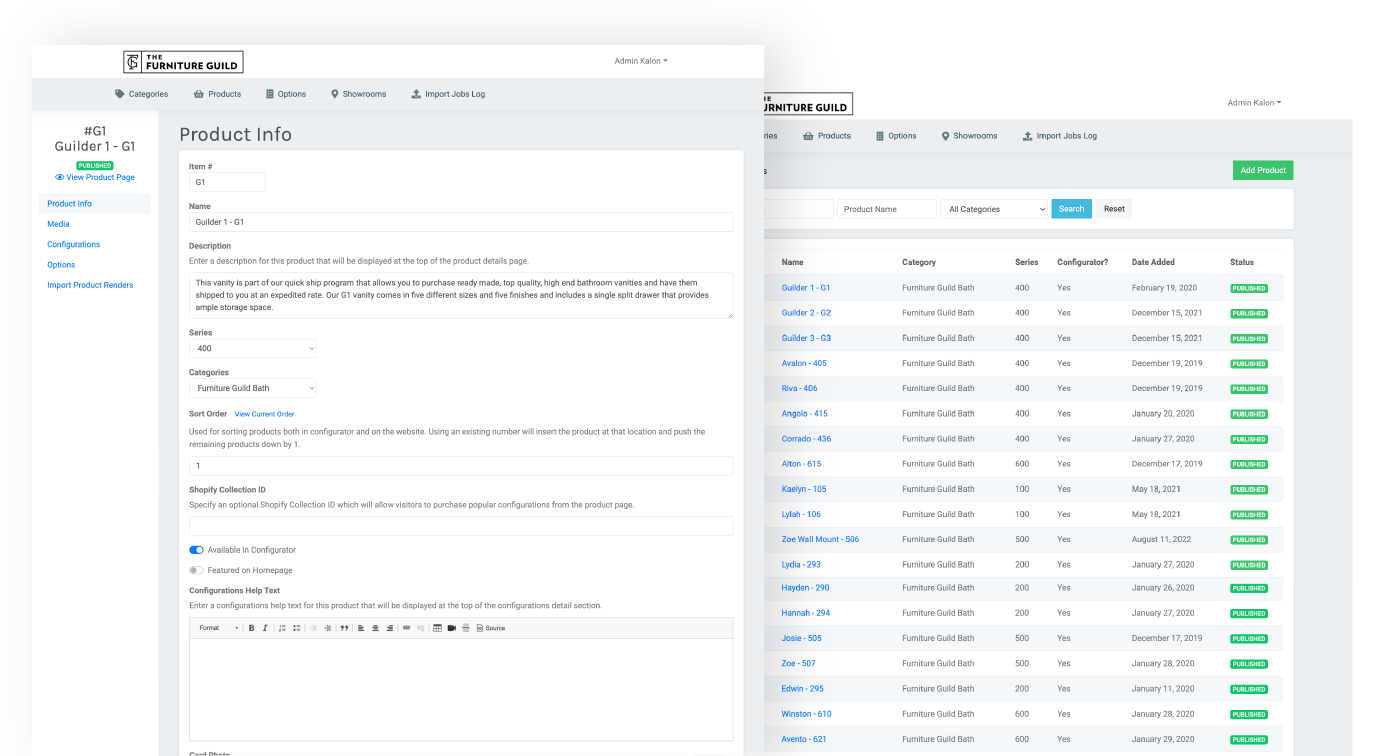The image size is (1385, 756).
Task: Click the Date Added column header
Action: pyautogui.click(x=1153, y=262)
